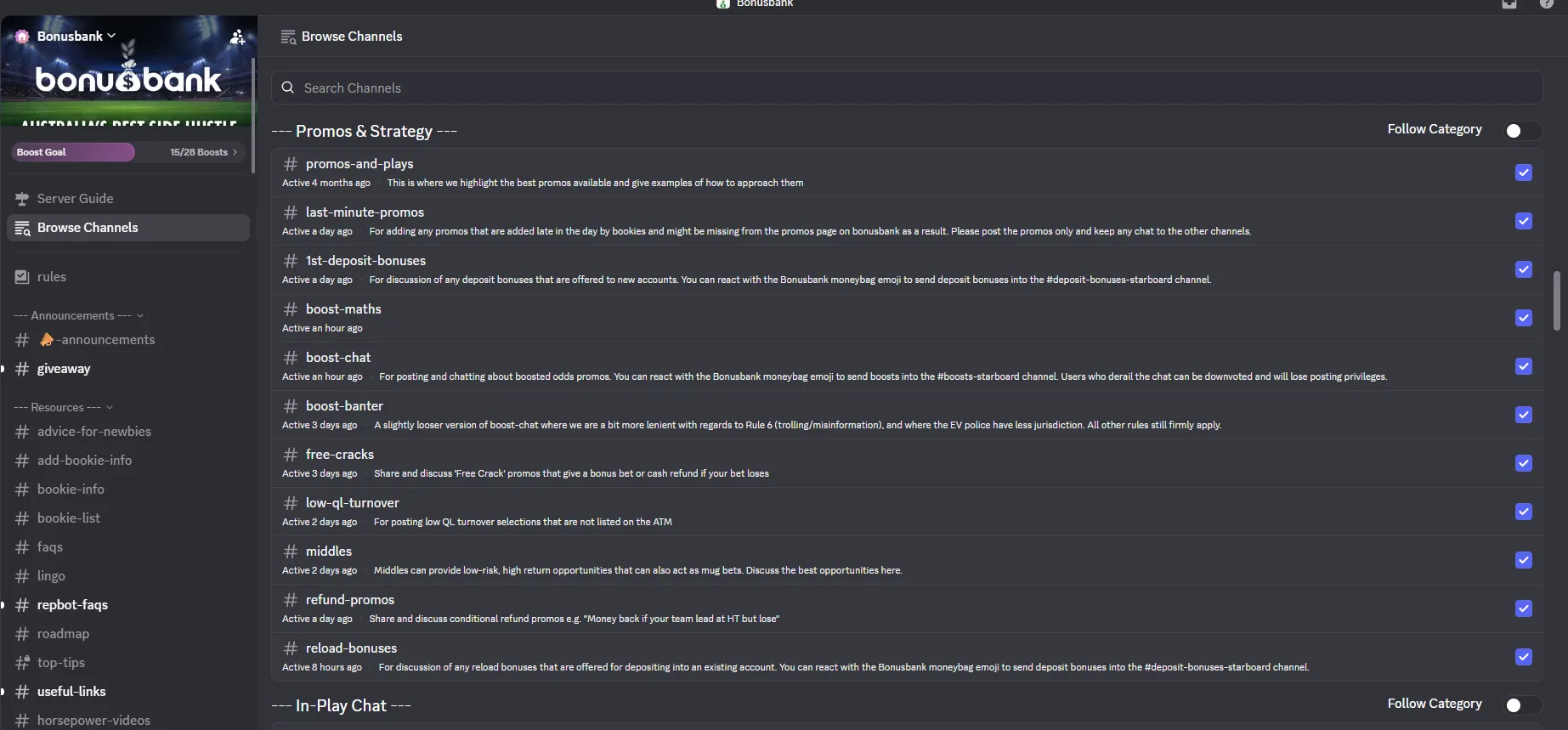
Task: Switch to the faqs channel
Action: [50, 546]
